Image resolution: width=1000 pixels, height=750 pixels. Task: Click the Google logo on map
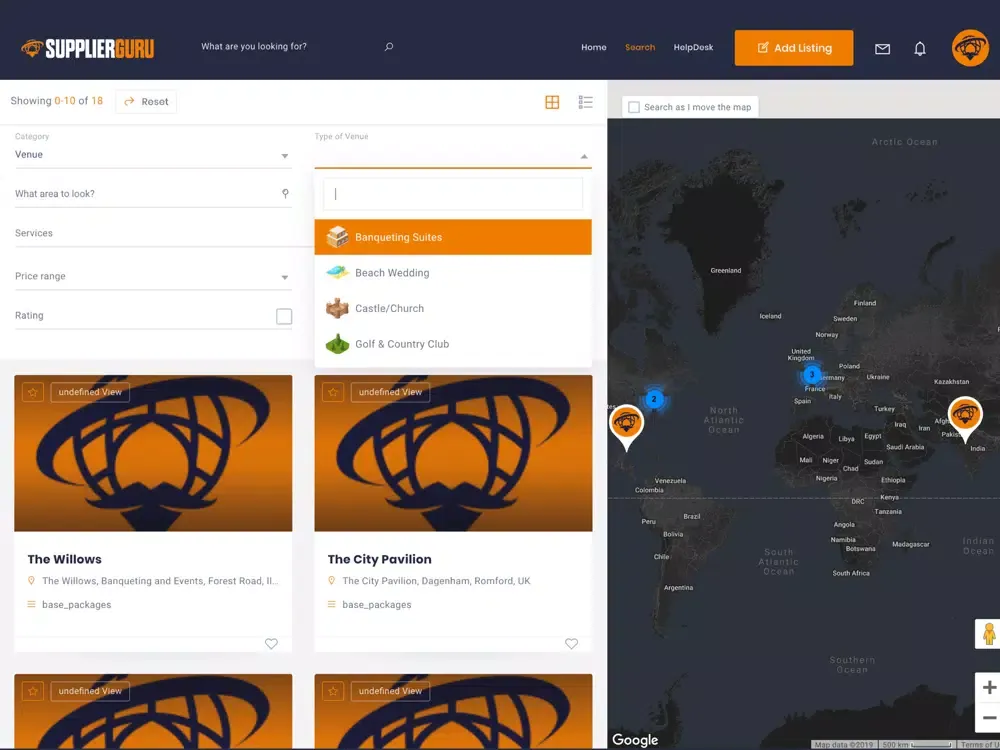click(635, 740)
